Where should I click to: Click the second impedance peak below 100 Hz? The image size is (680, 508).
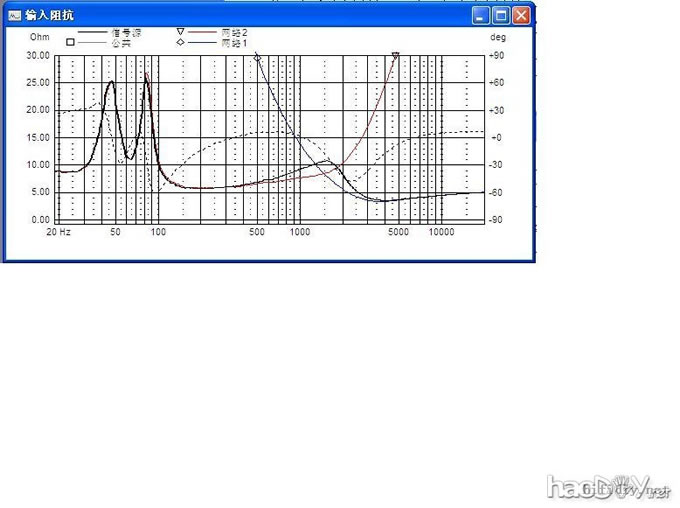click(x=146, y=73)
